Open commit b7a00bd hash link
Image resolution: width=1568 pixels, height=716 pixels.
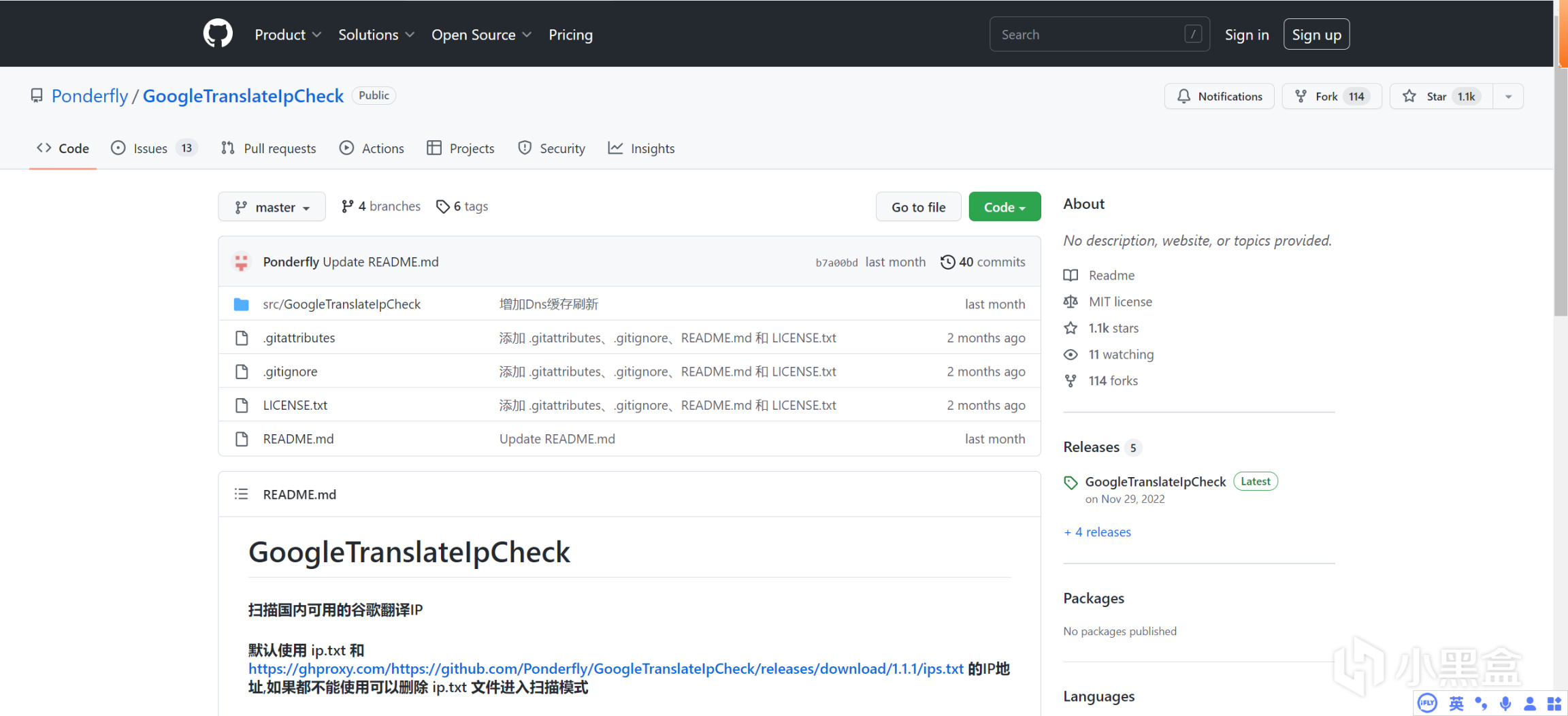836,263
